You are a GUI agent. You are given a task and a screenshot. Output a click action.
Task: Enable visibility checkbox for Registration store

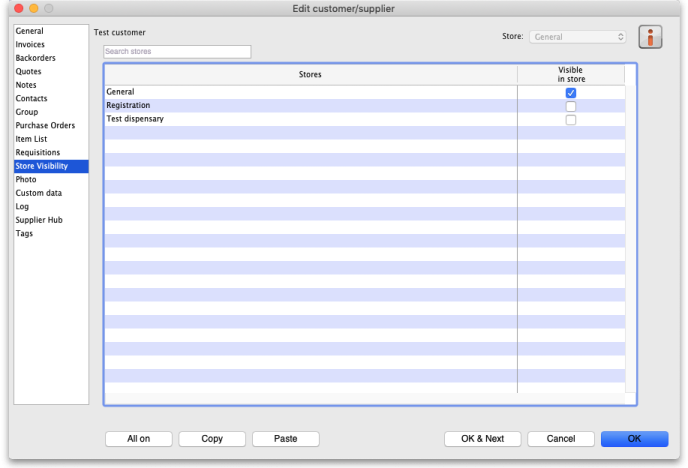(571, 106)
